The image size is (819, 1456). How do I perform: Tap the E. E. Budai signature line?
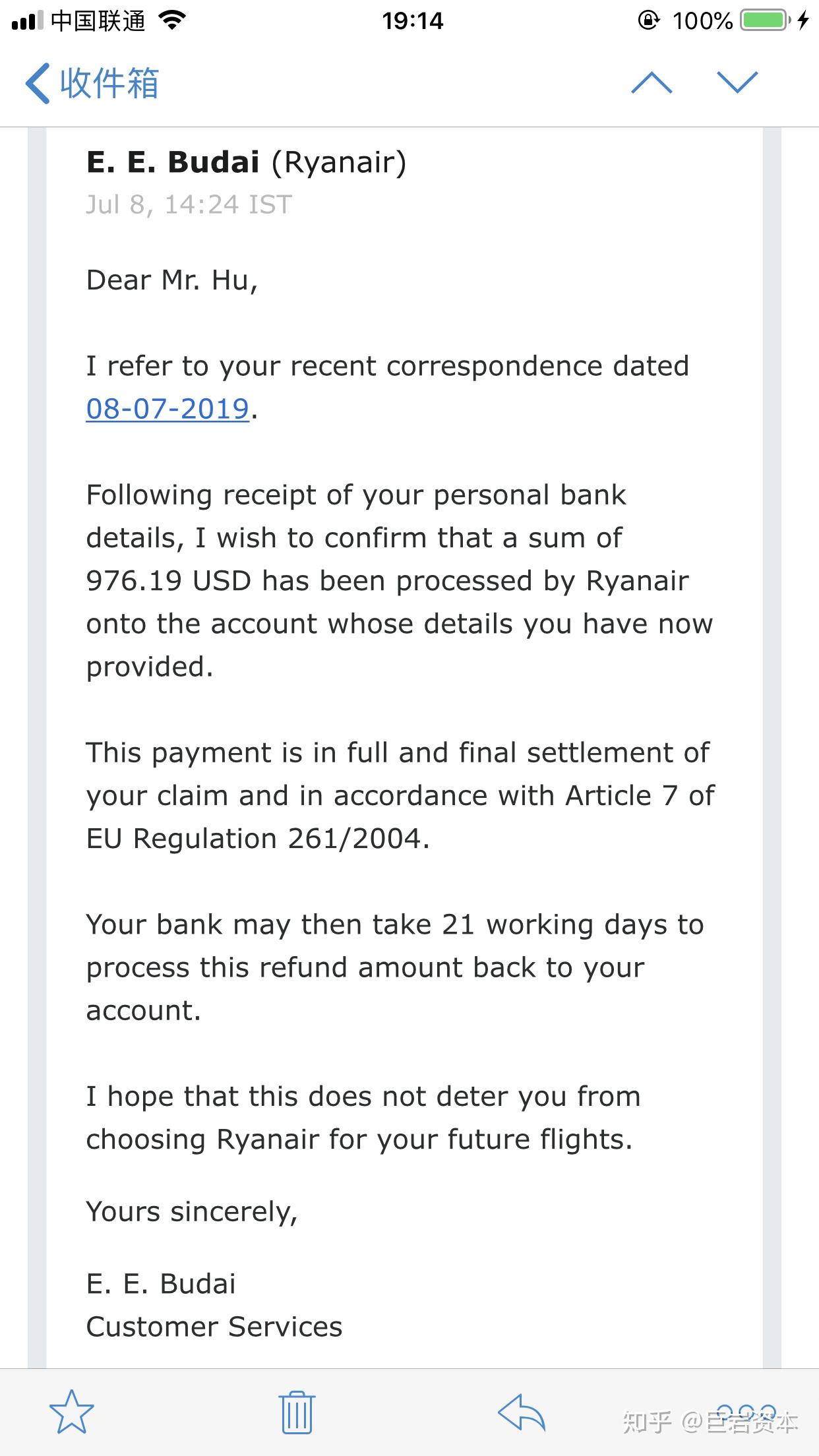[161, 1284]
